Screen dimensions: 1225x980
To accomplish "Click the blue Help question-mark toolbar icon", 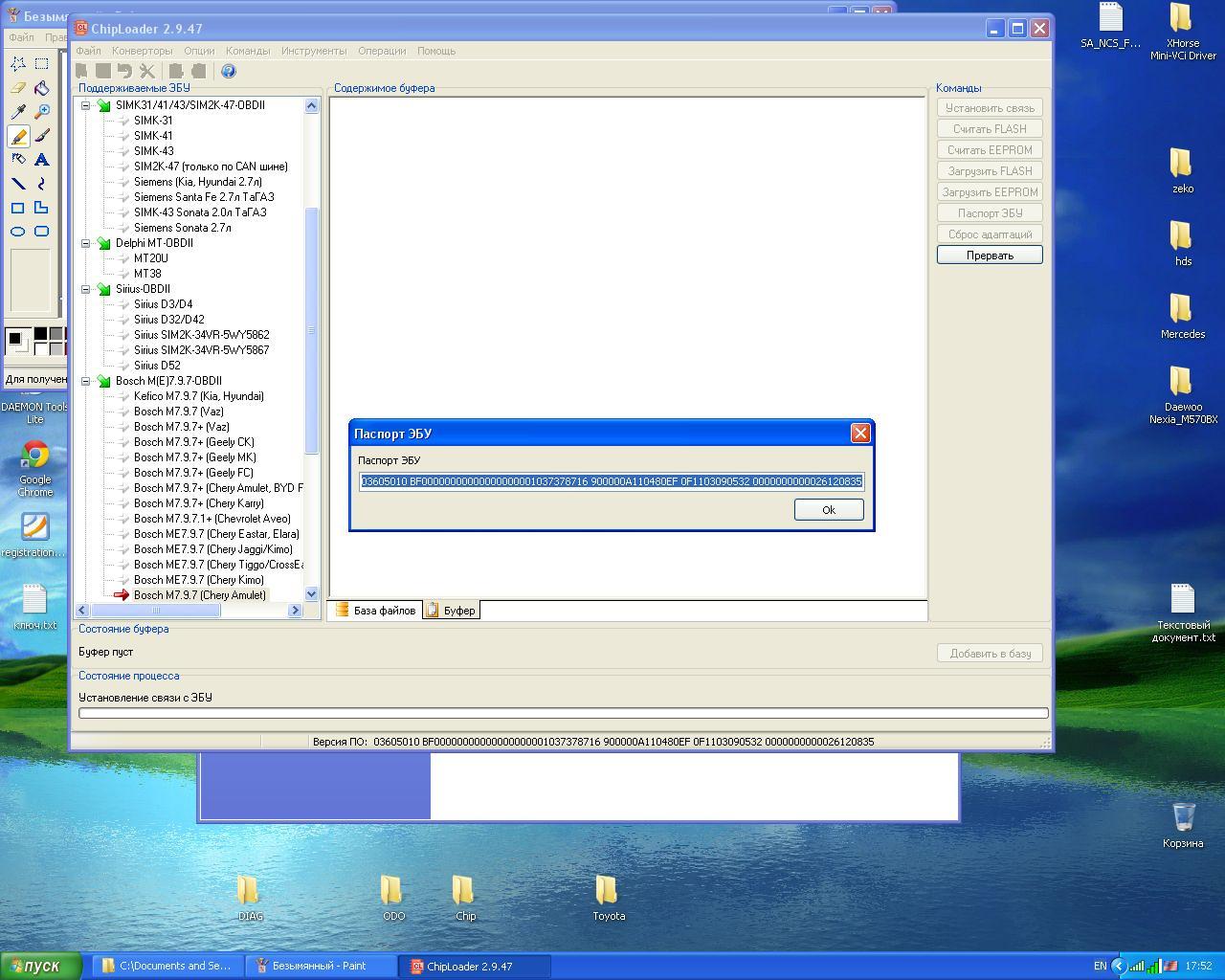I will click(228, 71).
